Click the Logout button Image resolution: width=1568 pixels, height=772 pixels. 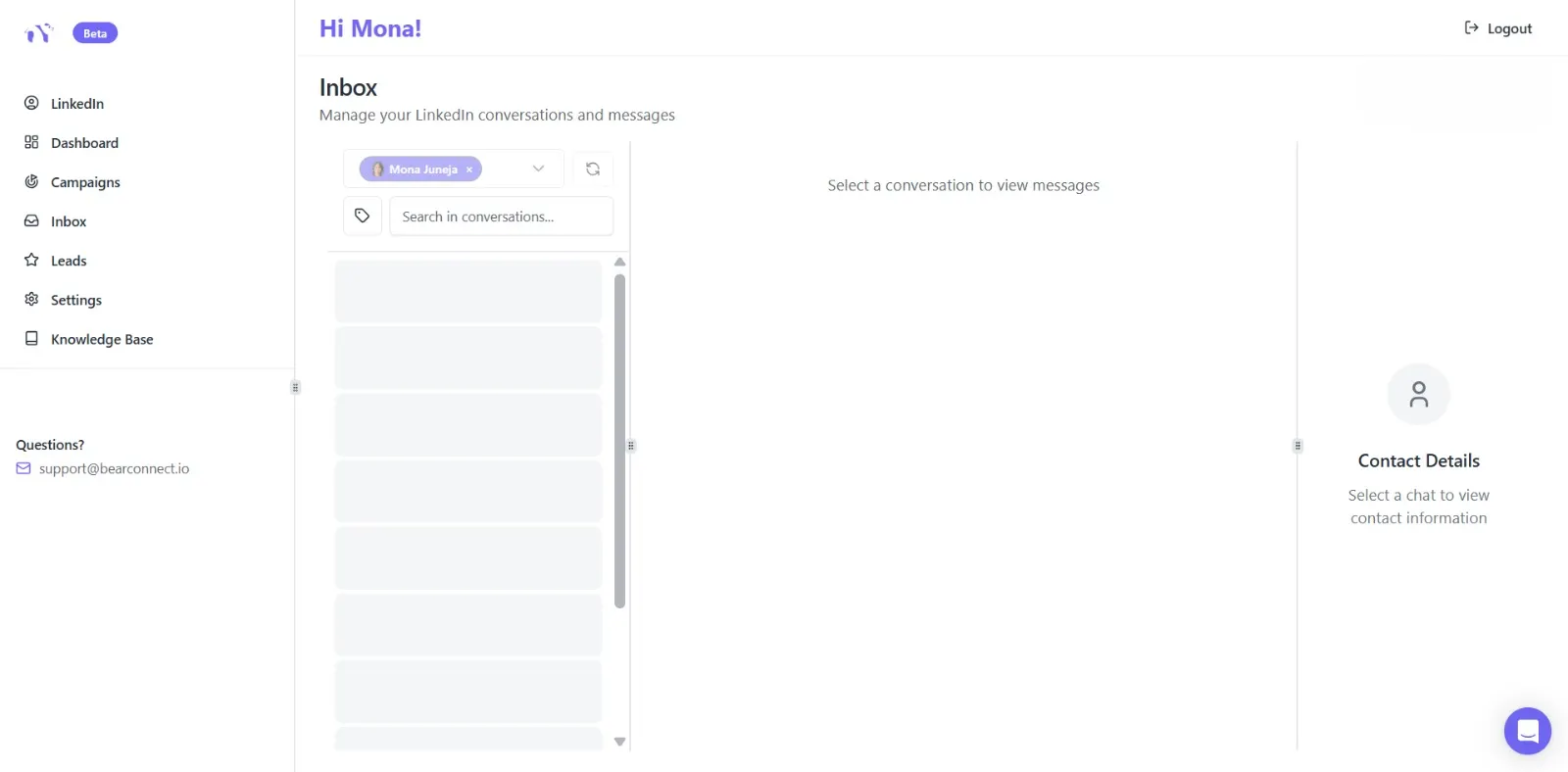coord(1498,28)
